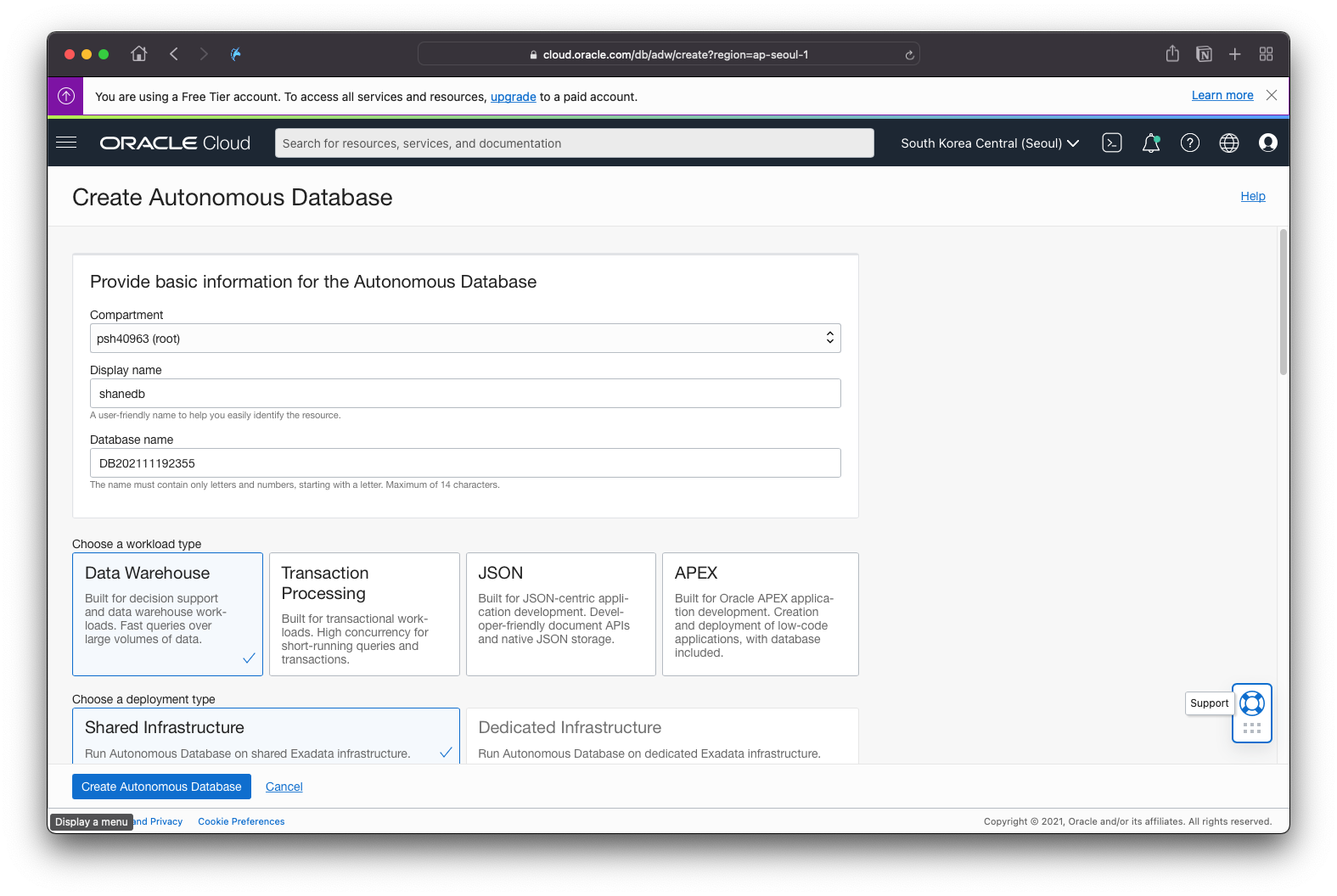Screen dimensions: 1337x896
Task: Reload the page using the refresh icon
Action: coord(909,55)
